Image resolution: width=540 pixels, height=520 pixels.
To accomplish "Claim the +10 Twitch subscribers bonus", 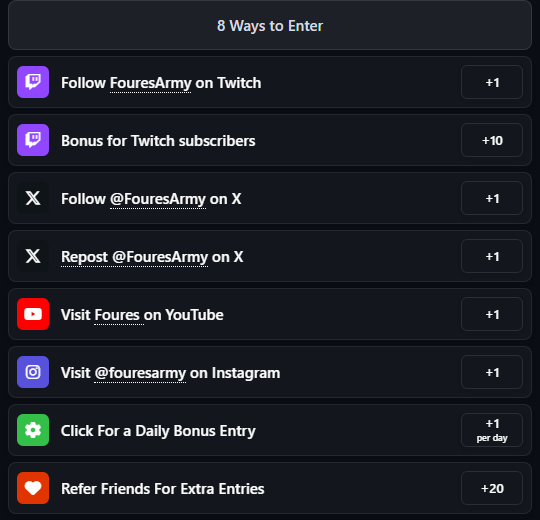I will 492,140.
